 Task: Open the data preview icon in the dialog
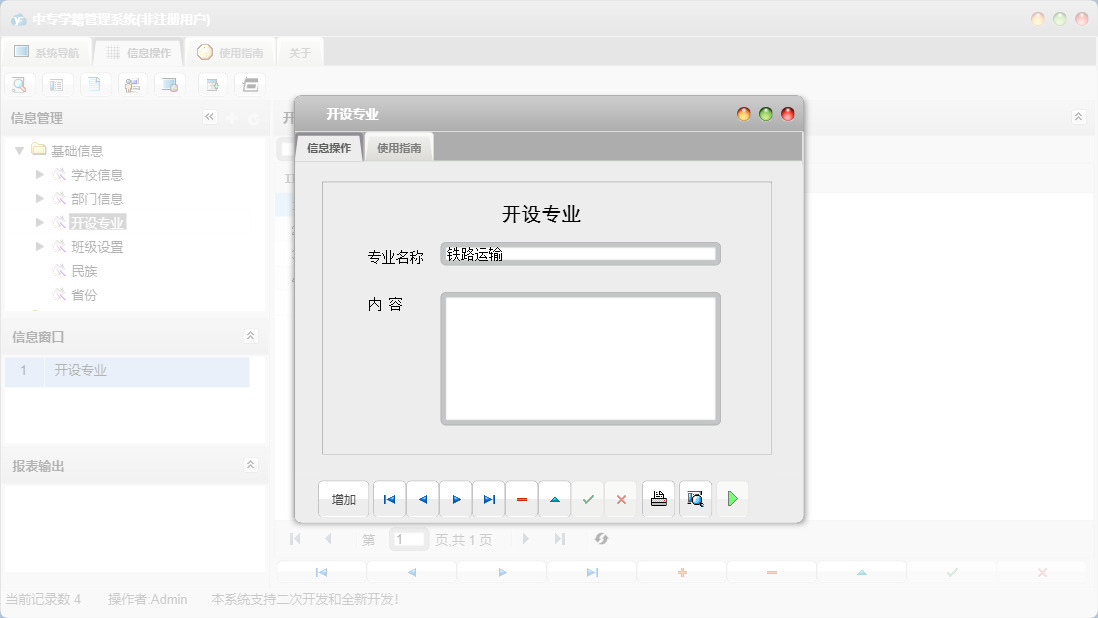click(695, 498)
